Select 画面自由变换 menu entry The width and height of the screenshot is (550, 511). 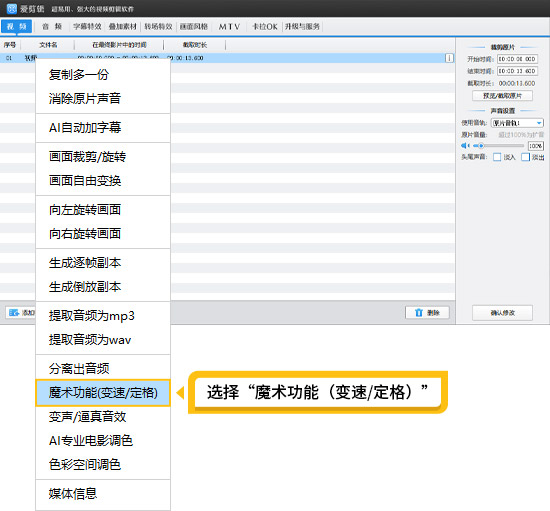click(103, 181)
